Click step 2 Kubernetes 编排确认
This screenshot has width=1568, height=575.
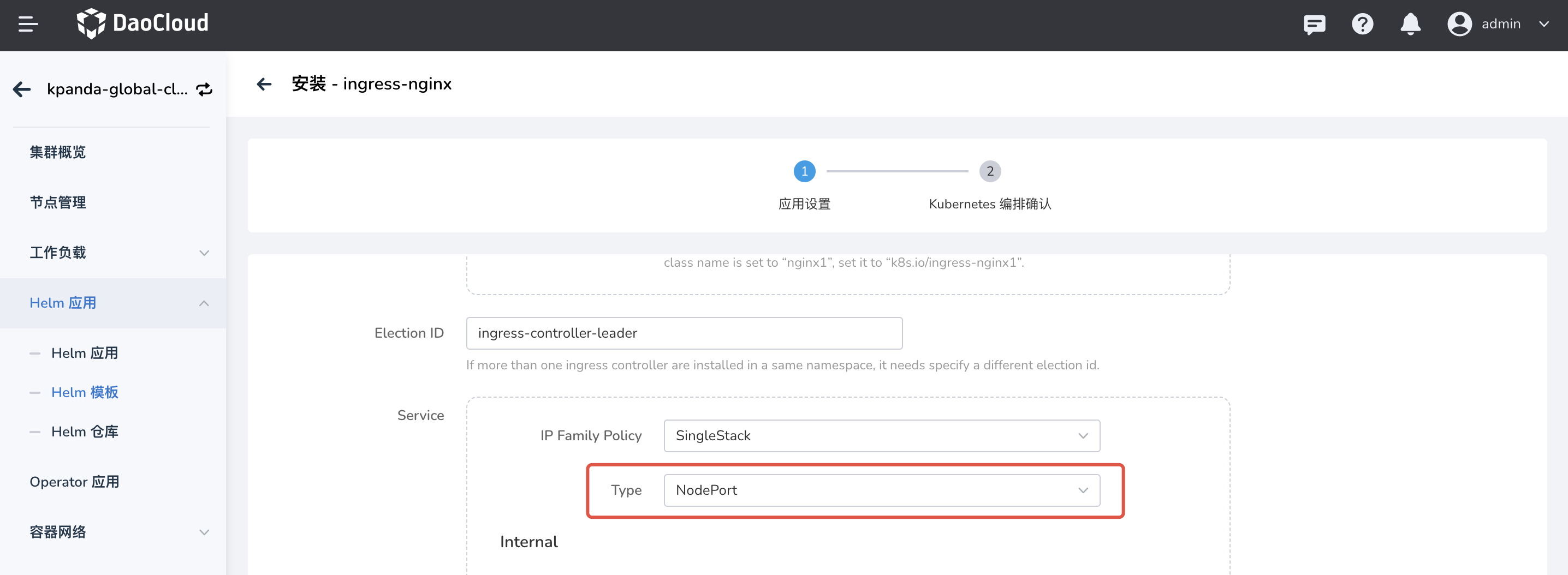pos(990,171)
